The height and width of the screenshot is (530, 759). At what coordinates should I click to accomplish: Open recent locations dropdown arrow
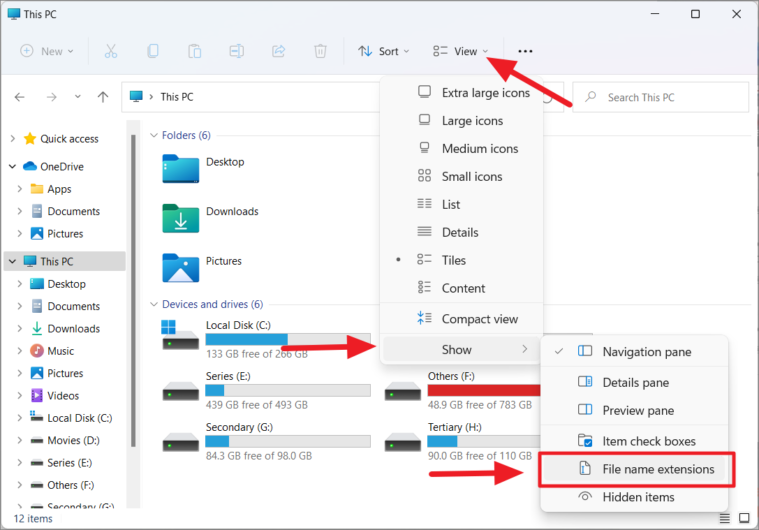[x=77, y=97]
